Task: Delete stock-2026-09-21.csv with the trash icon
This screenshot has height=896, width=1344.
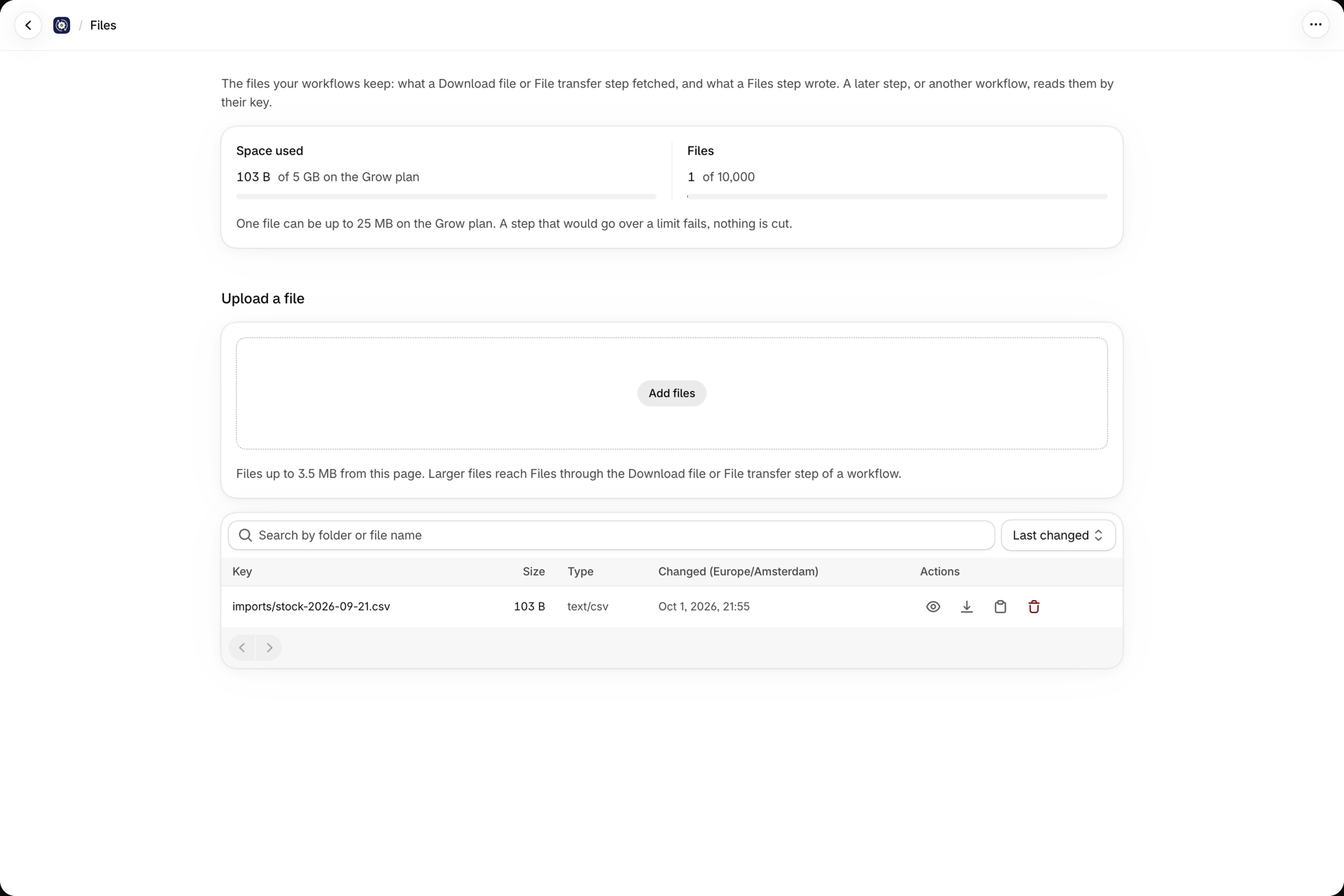Action: click(x=1034, y=607)
